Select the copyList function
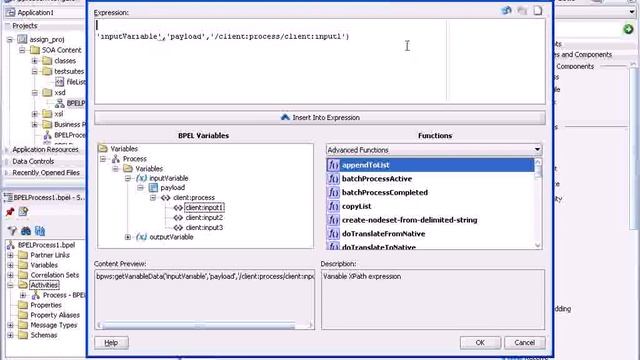Viewport: 640px width, 360px height. (356, 207)
